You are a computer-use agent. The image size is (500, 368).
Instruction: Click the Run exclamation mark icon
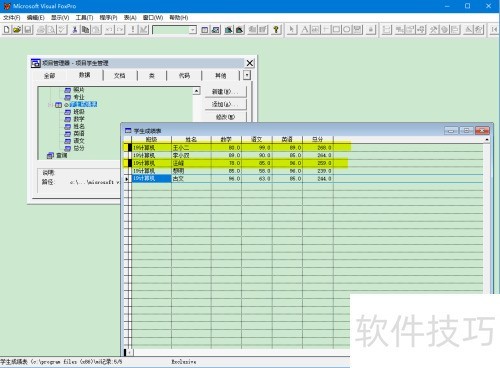click(x=133, y=30)
